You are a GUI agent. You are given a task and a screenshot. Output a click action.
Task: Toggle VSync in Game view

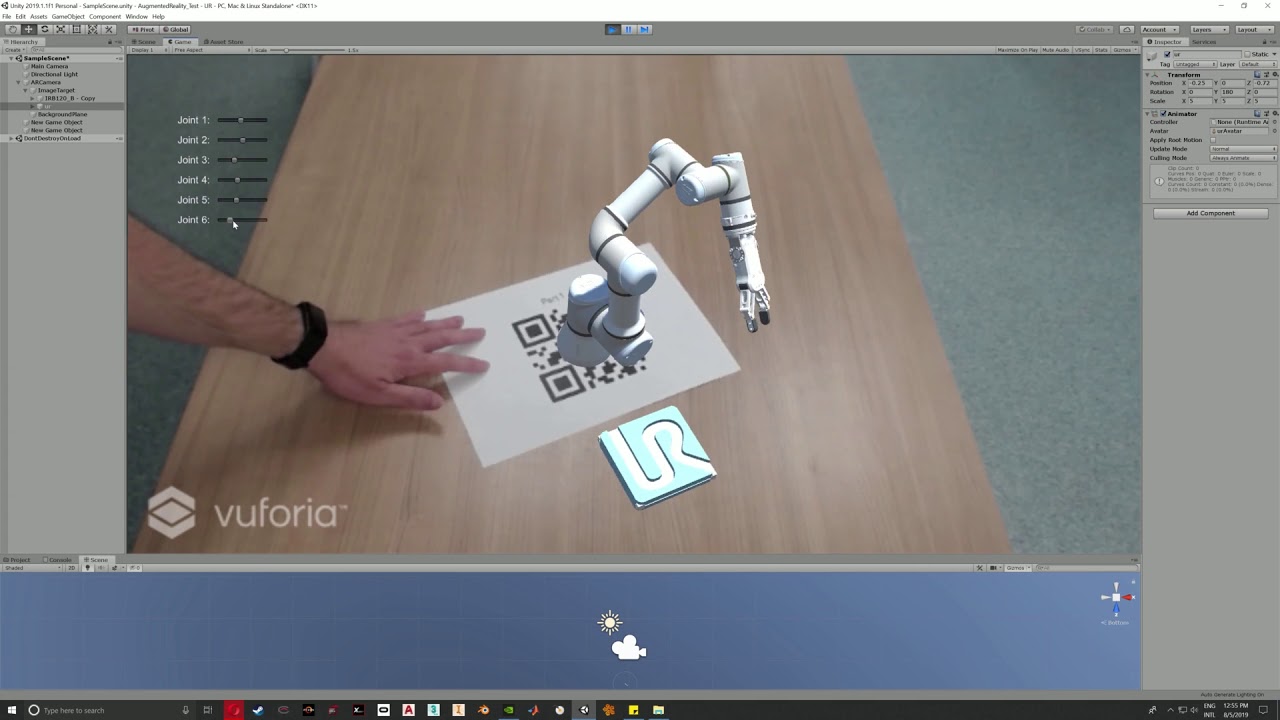tap(1082, 50)
